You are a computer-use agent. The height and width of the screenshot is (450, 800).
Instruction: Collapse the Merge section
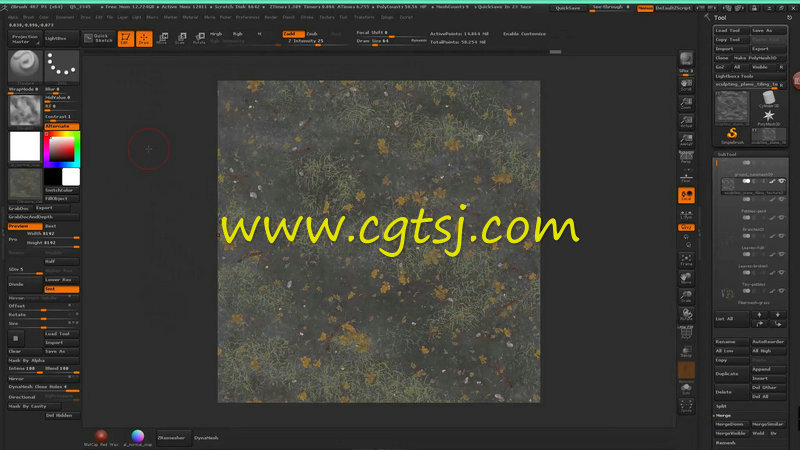coord(723,415)
